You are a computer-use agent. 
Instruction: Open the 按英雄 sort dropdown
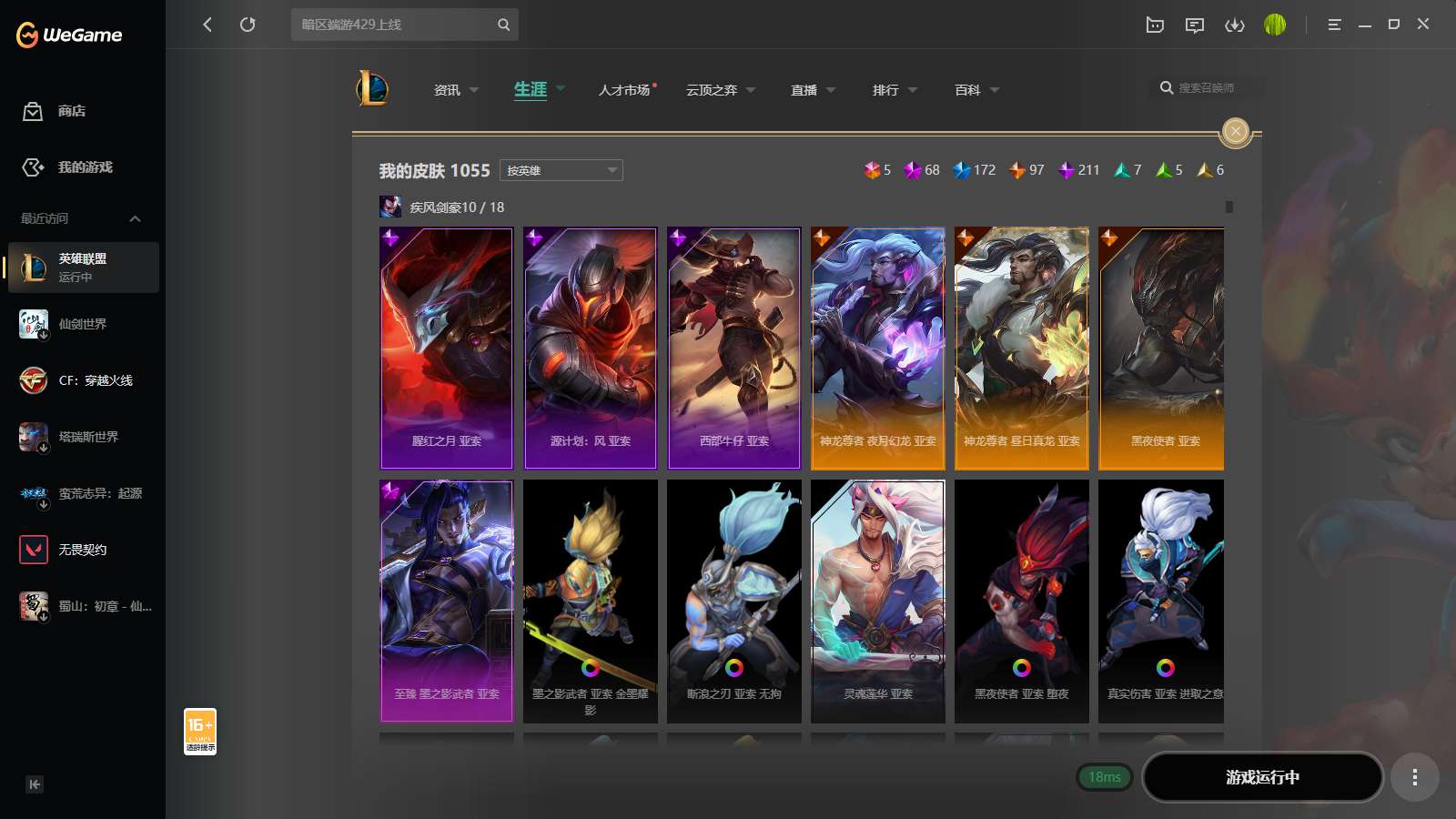[x=561, y=170]
